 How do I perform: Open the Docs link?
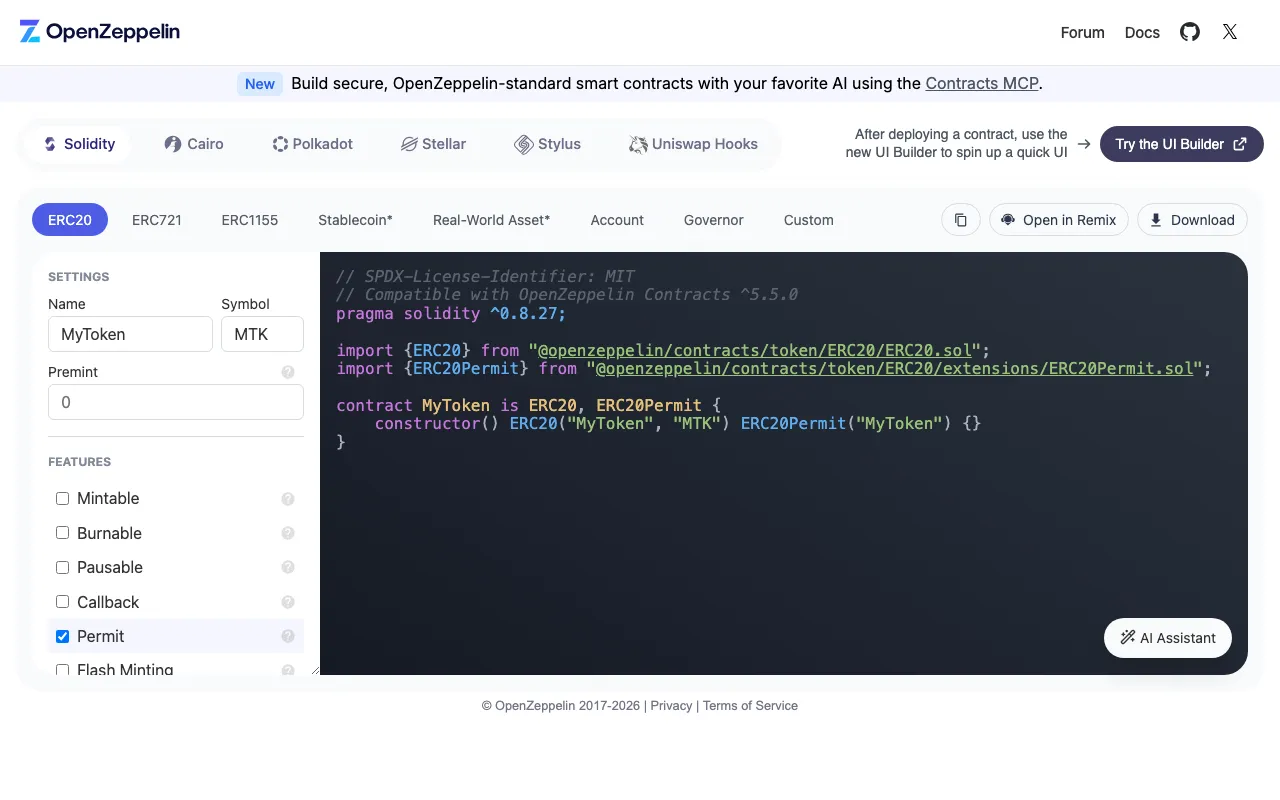[1142, 32]
